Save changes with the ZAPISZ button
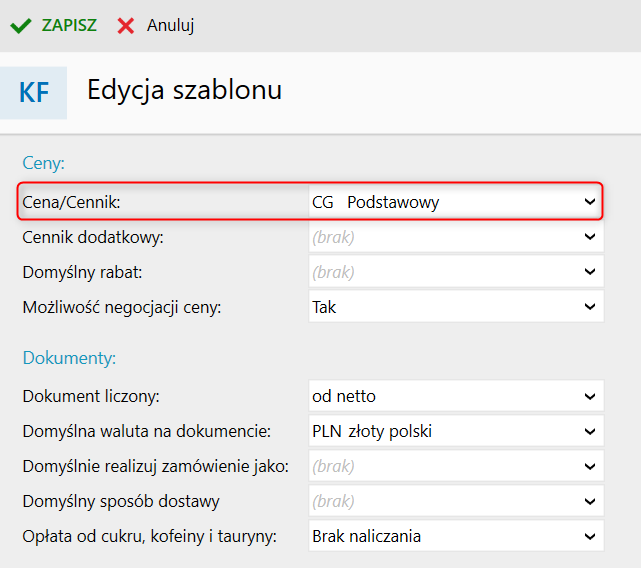Viewport: 641px width, 568px height. pyautogui.click(x=54, y=25)
